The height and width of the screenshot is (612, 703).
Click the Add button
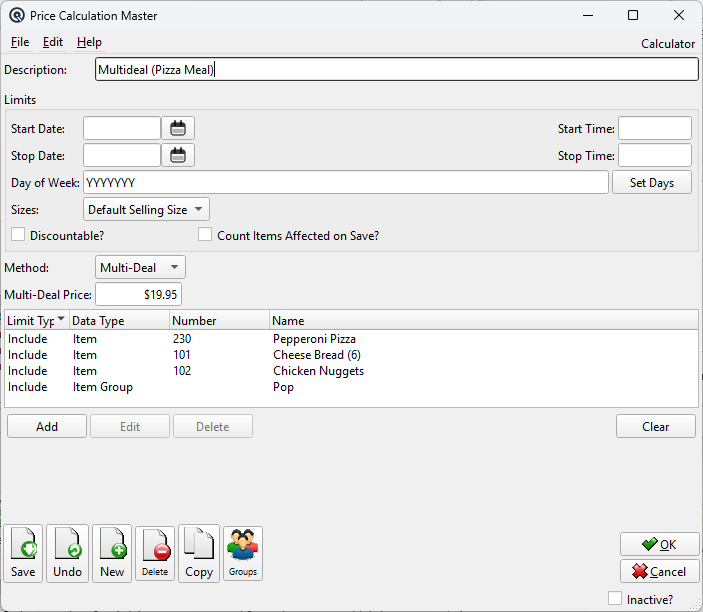(x=47, y=426)
